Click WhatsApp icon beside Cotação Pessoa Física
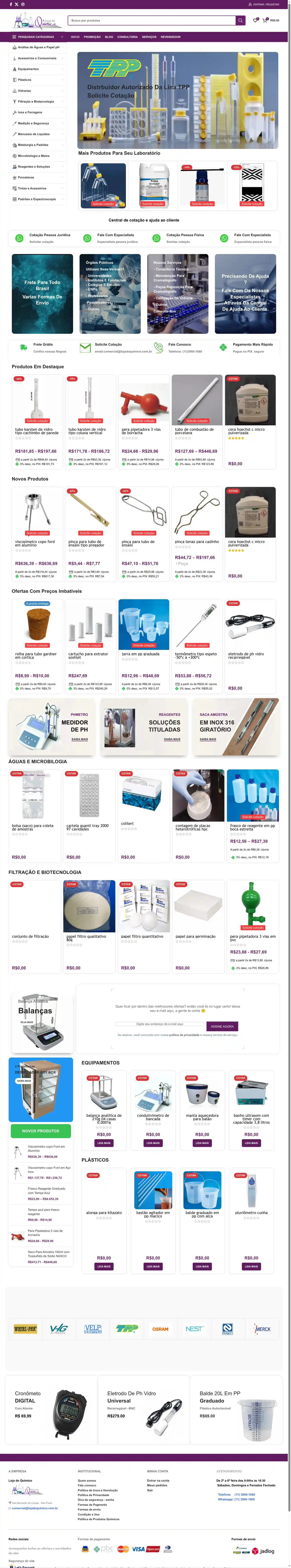291x1568 pixels. (156, 238)
